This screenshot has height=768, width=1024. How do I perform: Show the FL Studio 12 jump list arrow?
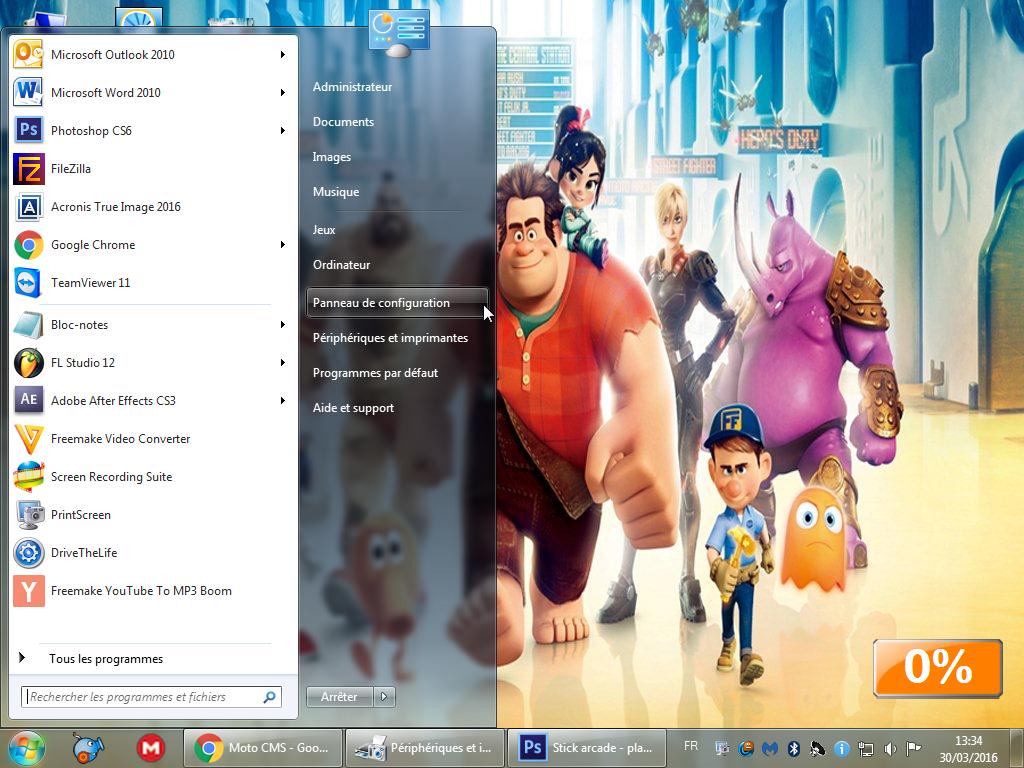pyautogui.click(x=283, y=362)
